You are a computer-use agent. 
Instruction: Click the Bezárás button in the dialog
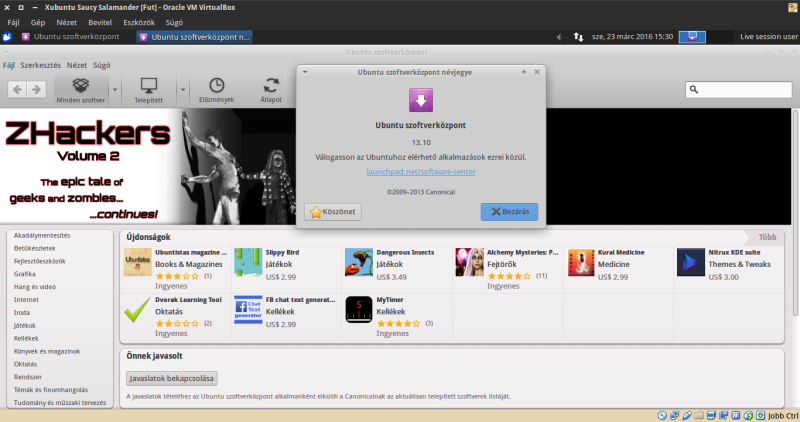(509, 212)
